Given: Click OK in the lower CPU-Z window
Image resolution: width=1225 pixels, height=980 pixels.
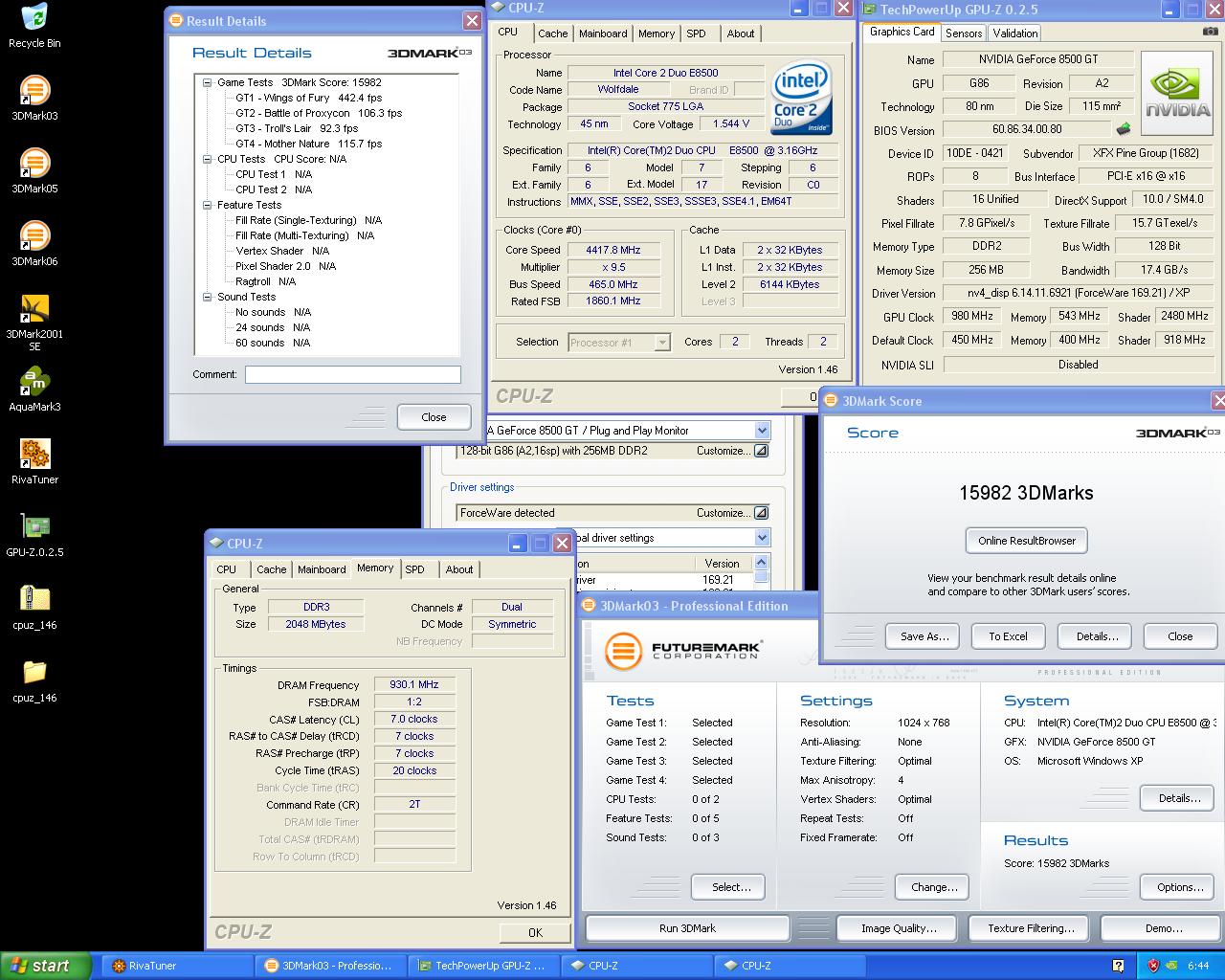Looking at the screenshot, I should click(x=535, y=932).
